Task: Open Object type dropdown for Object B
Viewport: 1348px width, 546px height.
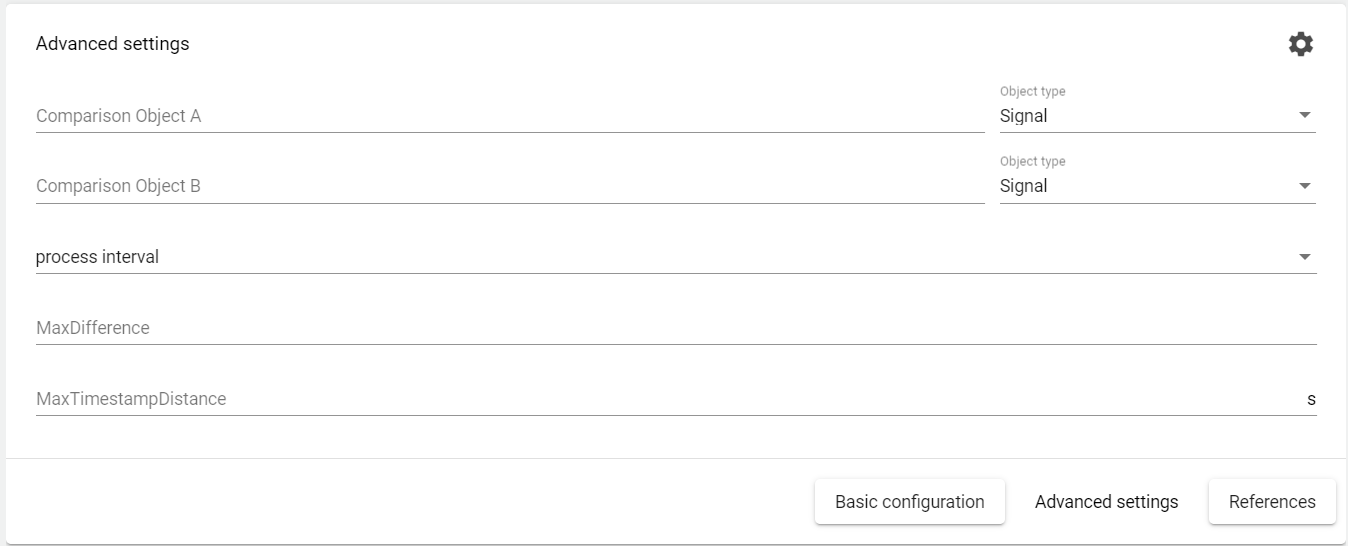Action: (x=1156, y=186)
